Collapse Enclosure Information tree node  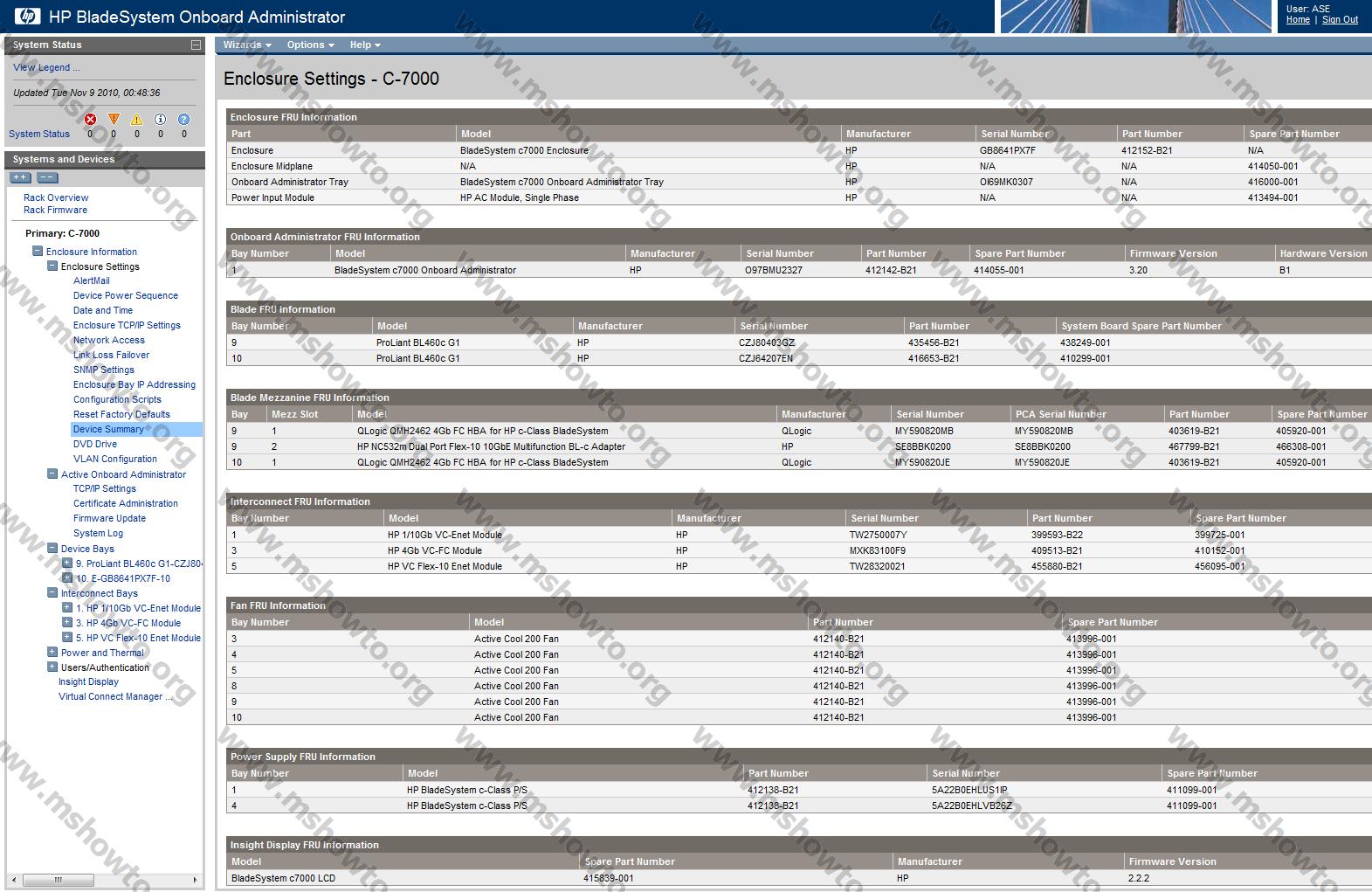click(38, 252)
